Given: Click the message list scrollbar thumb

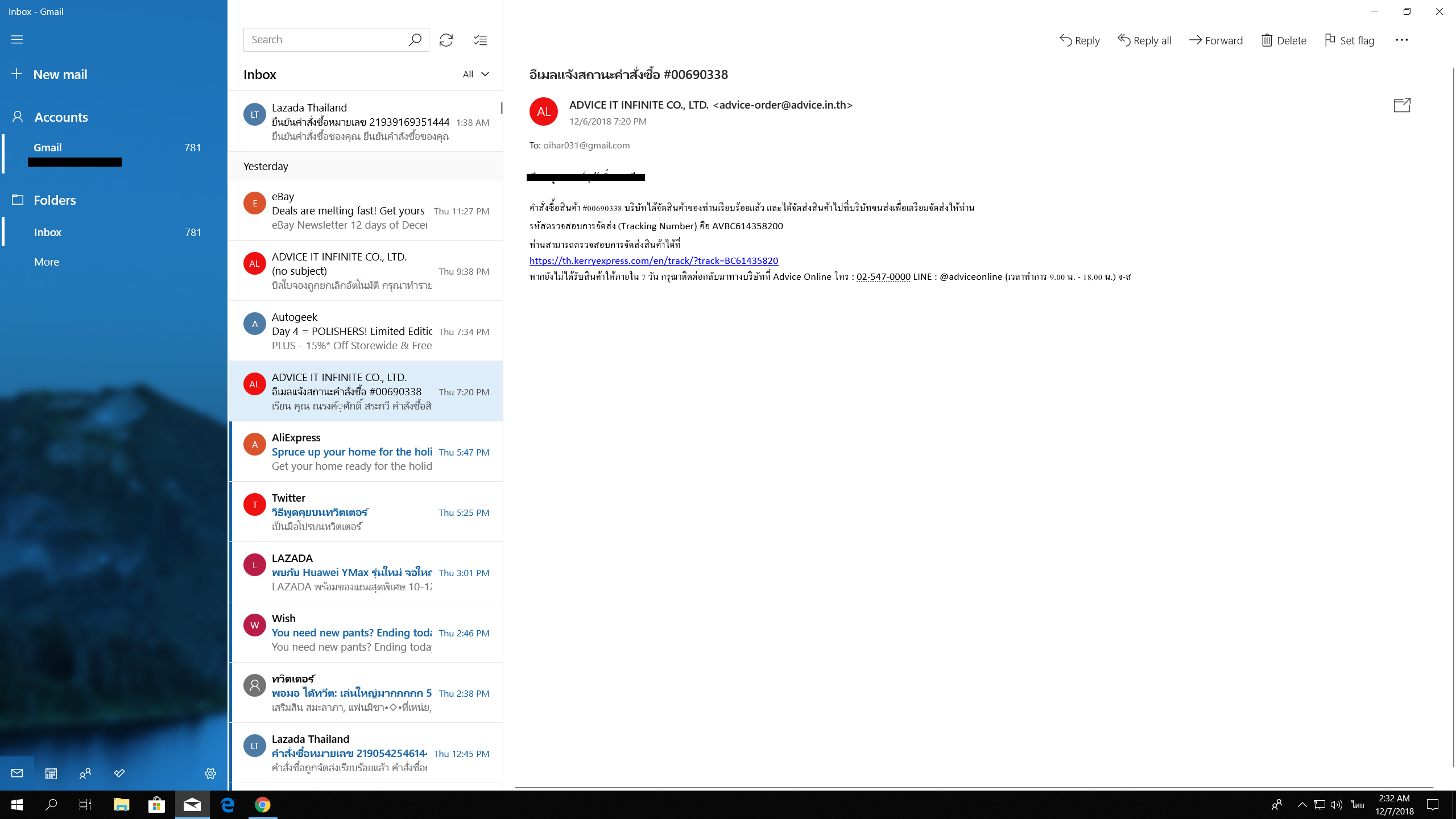Looking at the screenshot, I should click(501, 108).
